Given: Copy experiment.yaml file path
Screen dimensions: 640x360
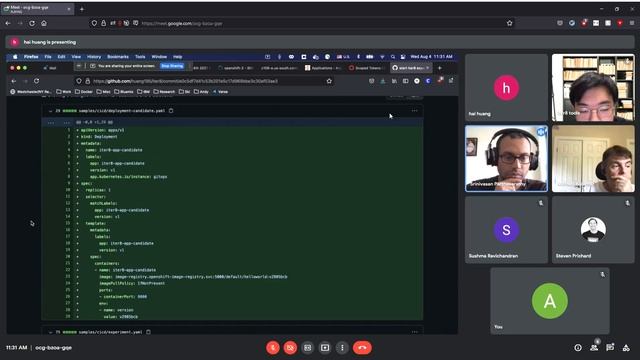Looking at the screenshot, I should 148,332.
